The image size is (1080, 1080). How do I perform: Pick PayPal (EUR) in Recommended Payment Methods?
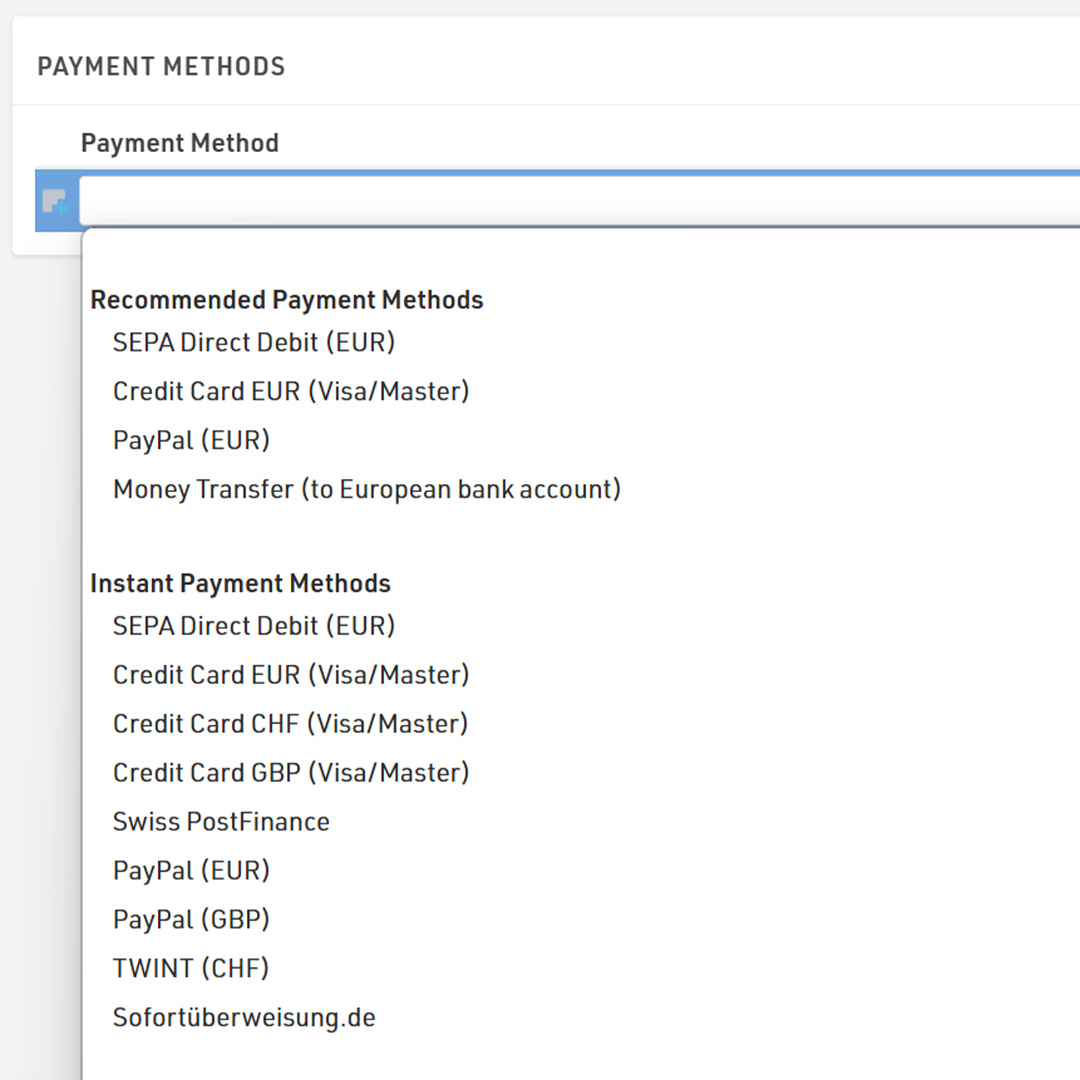tap(191, 440)
